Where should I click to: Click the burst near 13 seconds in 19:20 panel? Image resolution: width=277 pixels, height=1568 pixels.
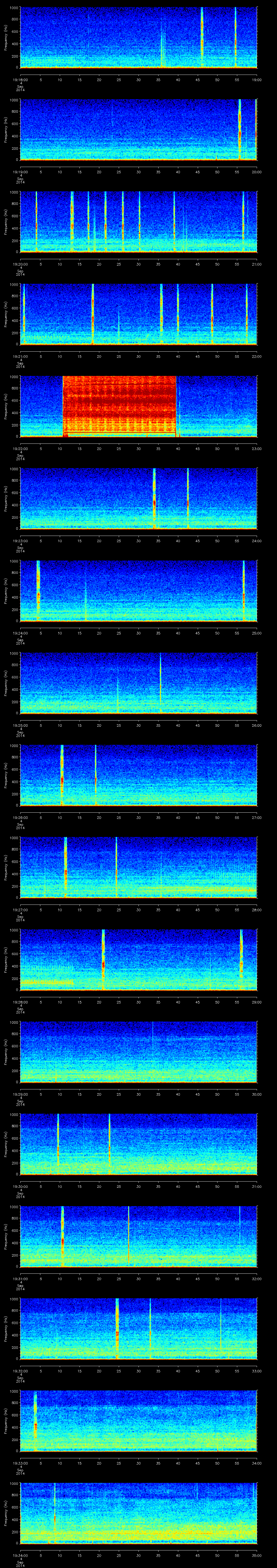click(x=72, y=222)
